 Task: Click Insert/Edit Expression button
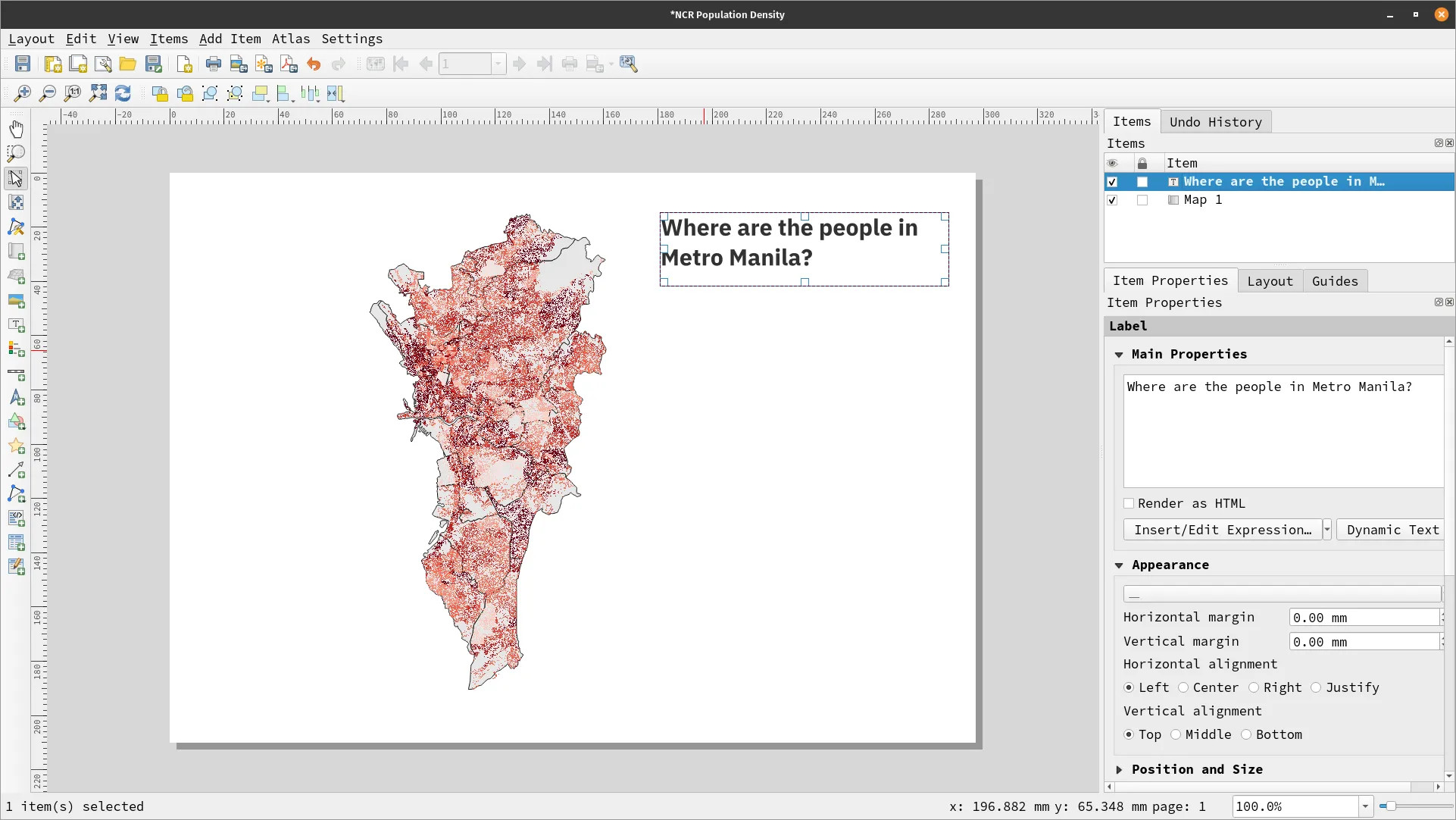pos(1222,529)
